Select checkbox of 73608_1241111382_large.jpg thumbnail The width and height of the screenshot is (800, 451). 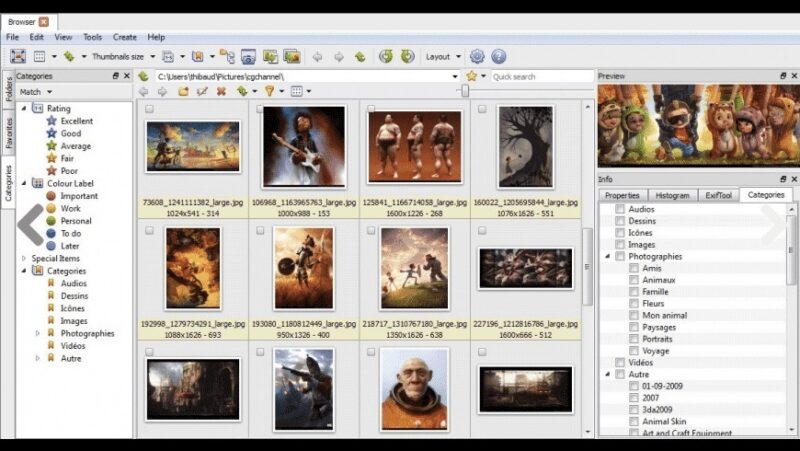coord(149,109)
